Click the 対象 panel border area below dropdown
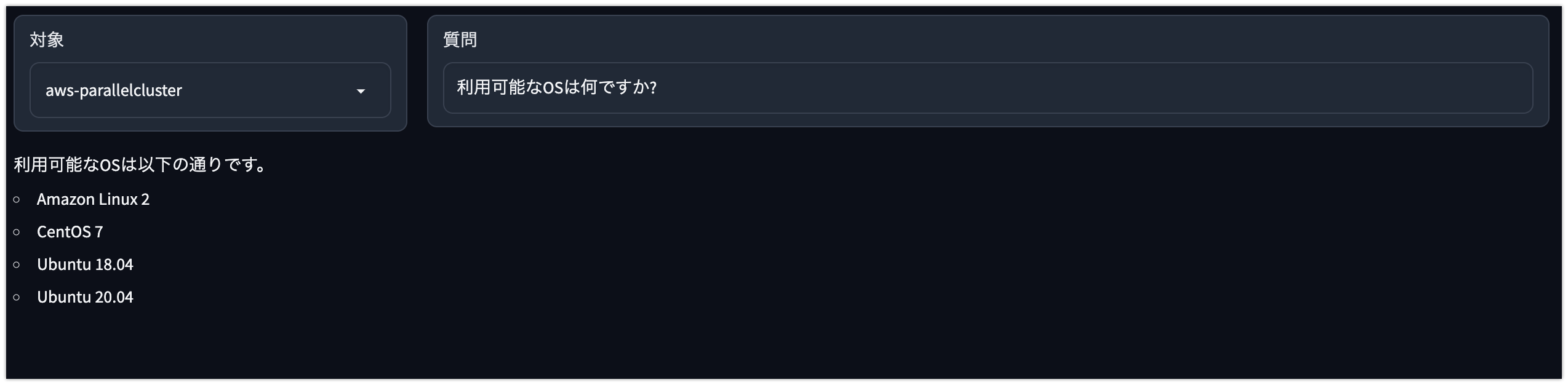Viewport: 1568px width, 385px height. 210,125
